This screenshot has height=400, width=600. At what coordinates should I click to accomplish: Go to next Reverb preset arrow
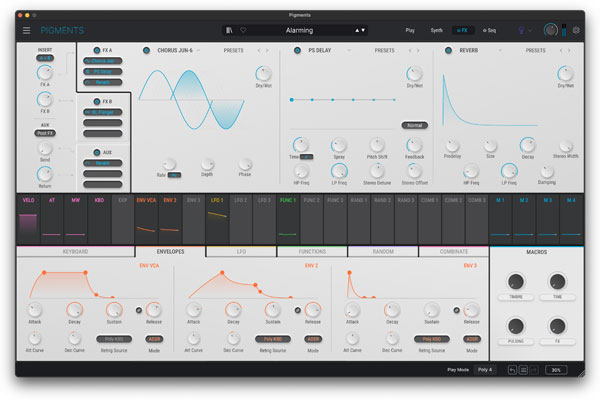pyautogui.click(x=569, y=50)
